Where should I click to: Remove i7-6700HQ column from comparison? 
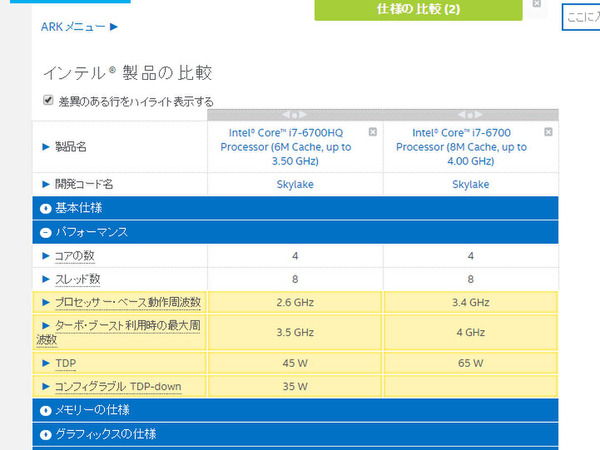(372, 132)
